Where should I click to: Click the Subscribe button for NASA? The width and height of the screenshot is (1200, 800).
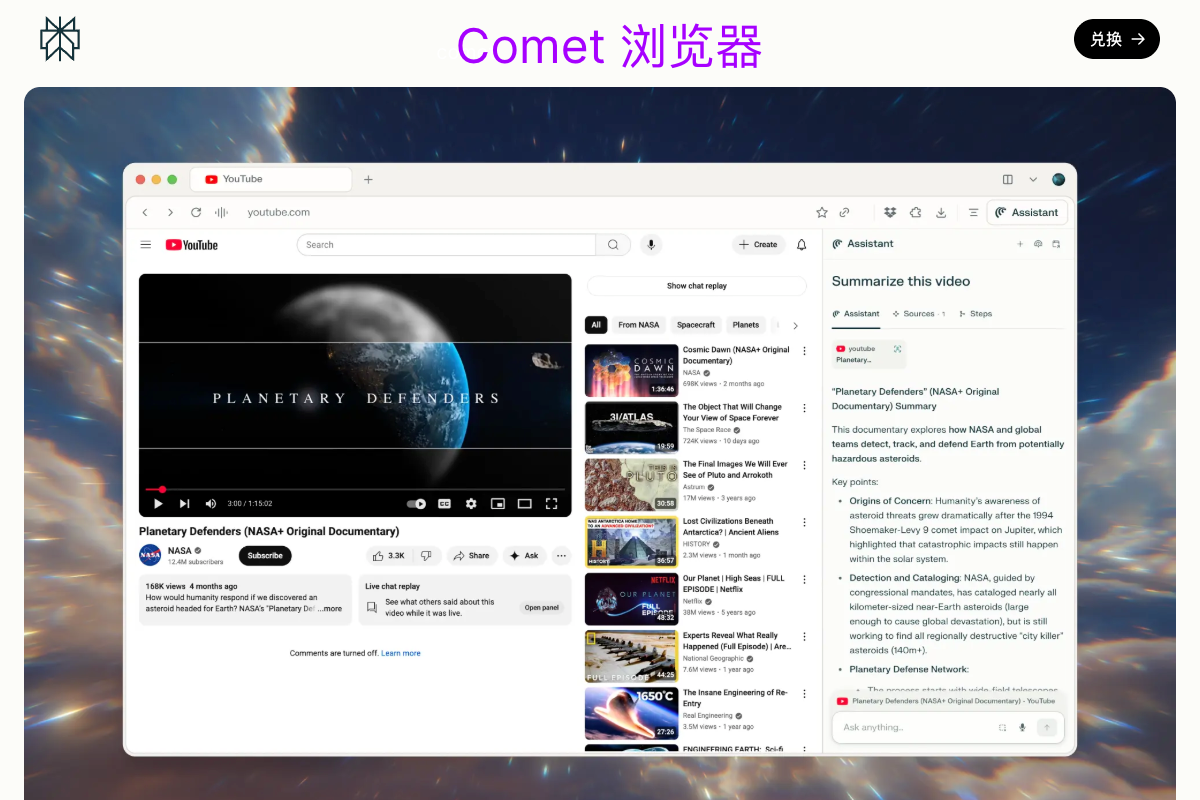[x=264, y=555]
